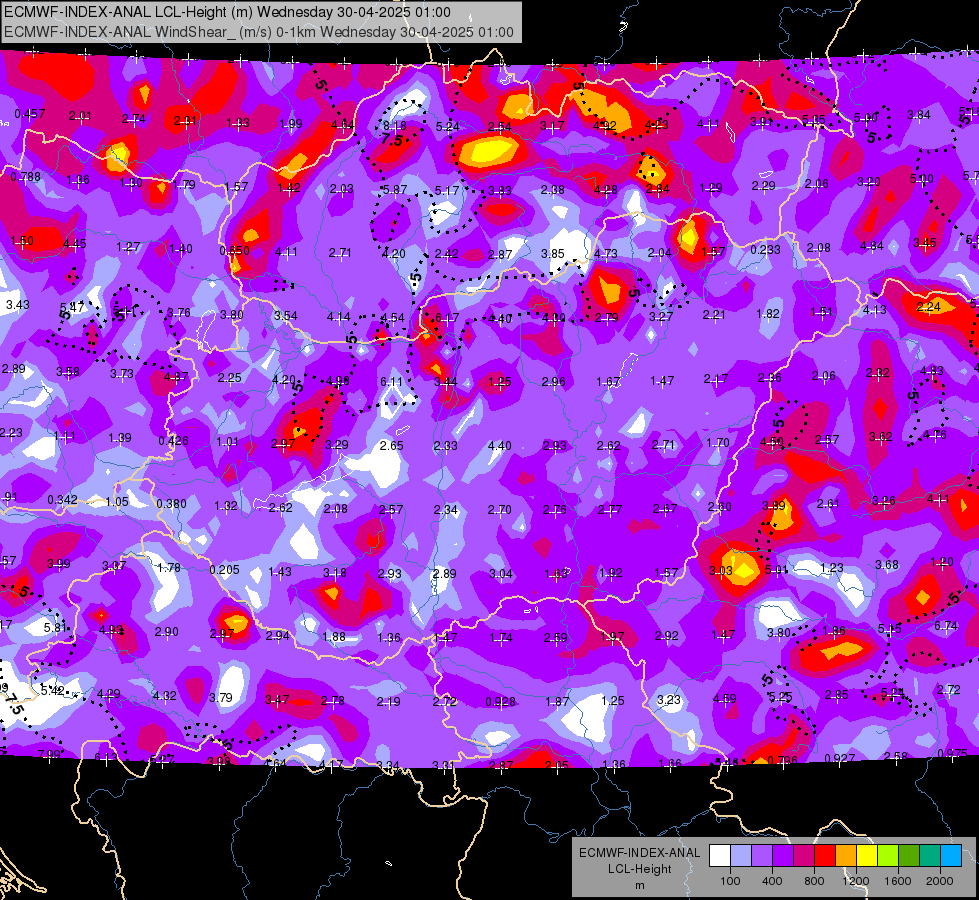
Task: Click the sky blue legend swatch
Action: (951, 856)
